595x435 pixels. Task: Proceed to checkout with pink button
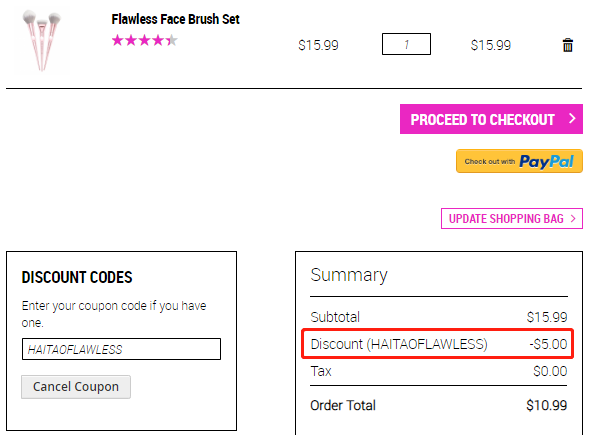pyautogui.click(x=491, y=119)
